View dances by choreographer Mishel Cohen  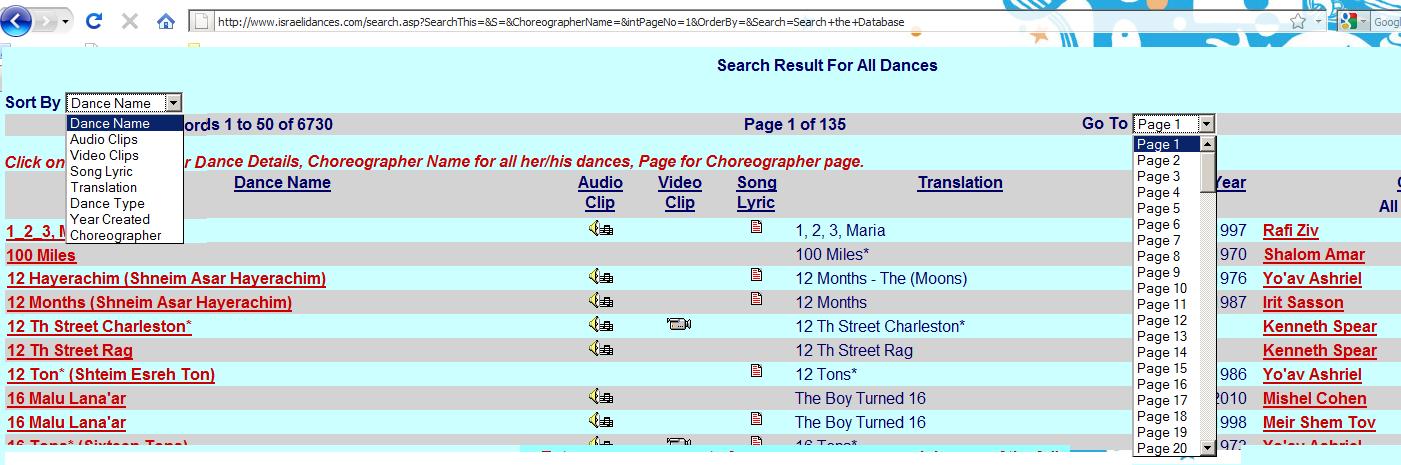[x=1314, y=399]
